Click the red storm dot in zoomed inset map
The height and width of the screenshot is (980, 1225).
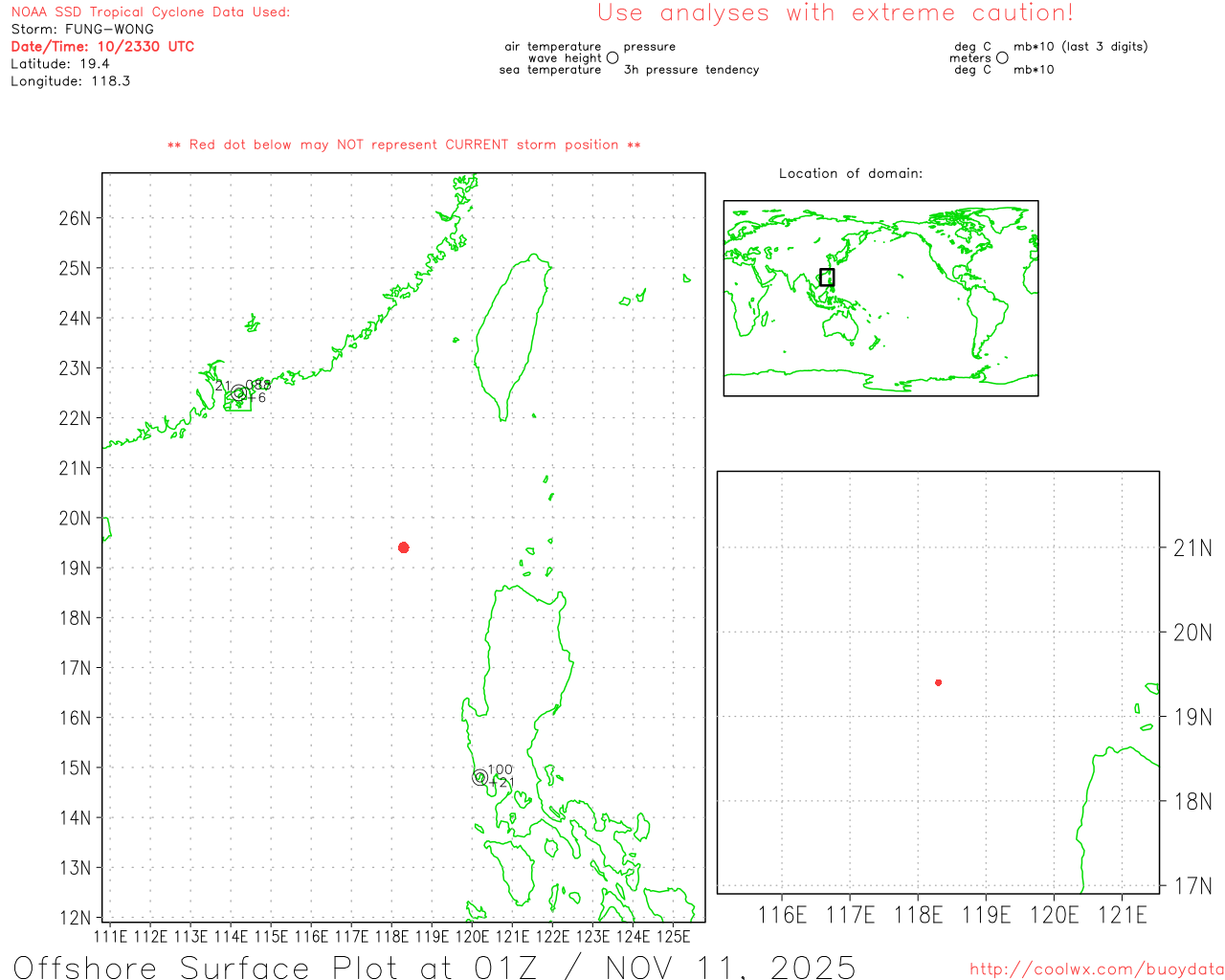(939, 682)
